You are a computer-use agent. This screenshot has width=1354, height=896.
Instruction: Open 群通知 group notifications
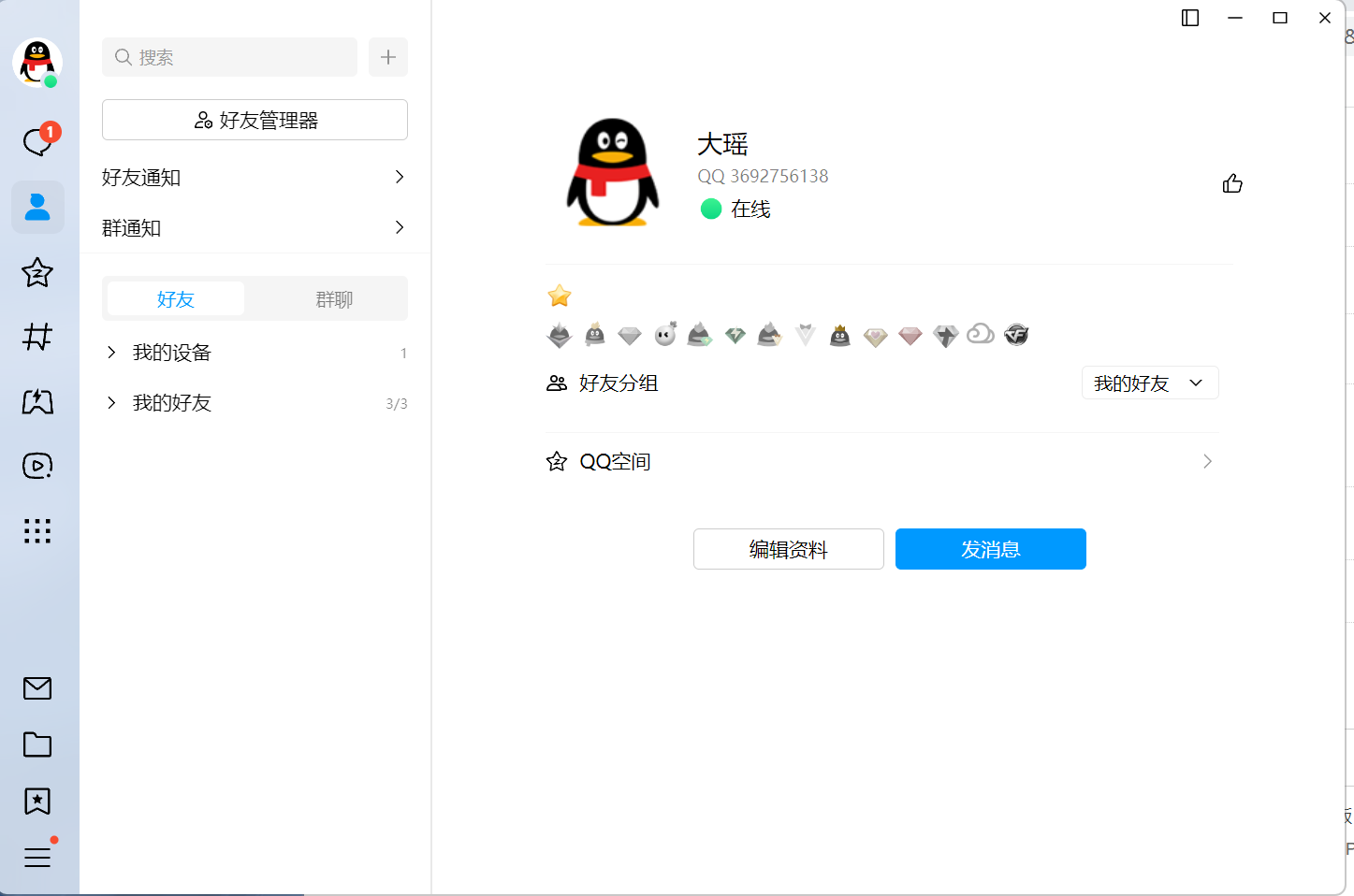[x=255, y=227]
